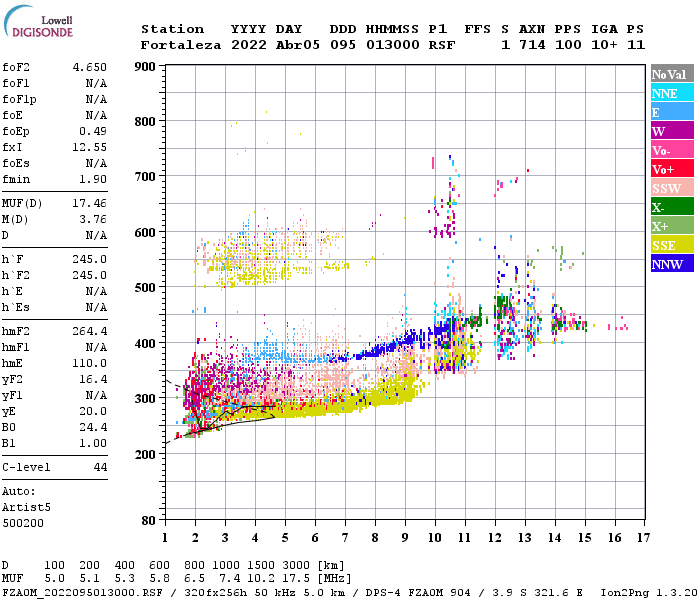The height and width of the screenshot is (600, 700).
Task: Click the AXN value 714
Action: coord(532,45)
